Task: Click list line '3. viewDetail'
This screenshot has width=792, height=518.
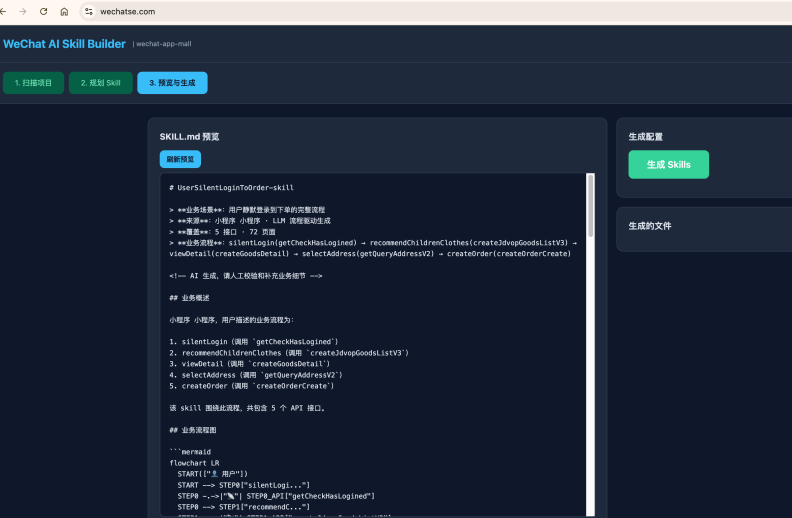Action: 250,364
